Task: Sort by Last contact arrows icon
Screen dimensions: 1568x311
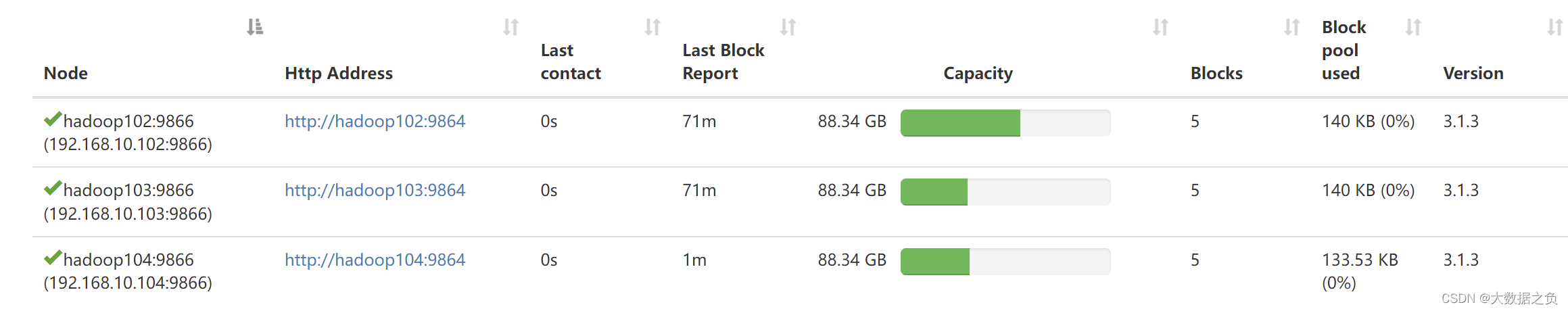Action: click(652, 27)
